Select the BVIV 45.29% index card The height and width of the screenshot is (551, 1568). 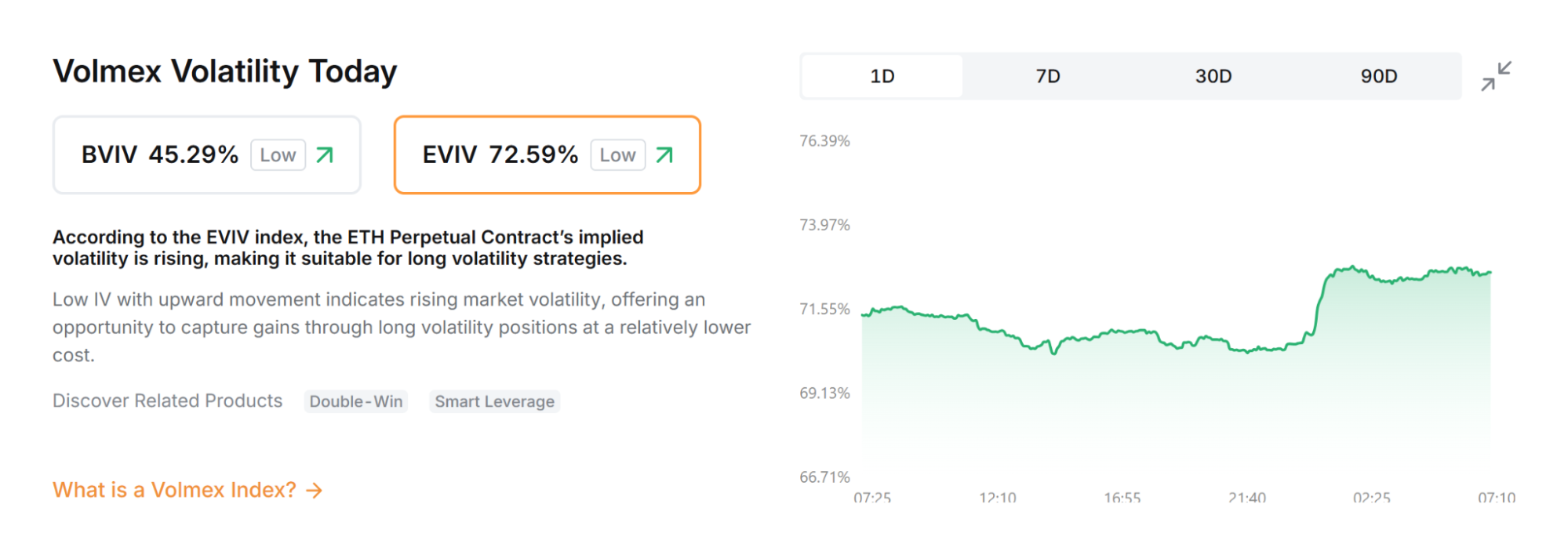click(x=159, y=154)
